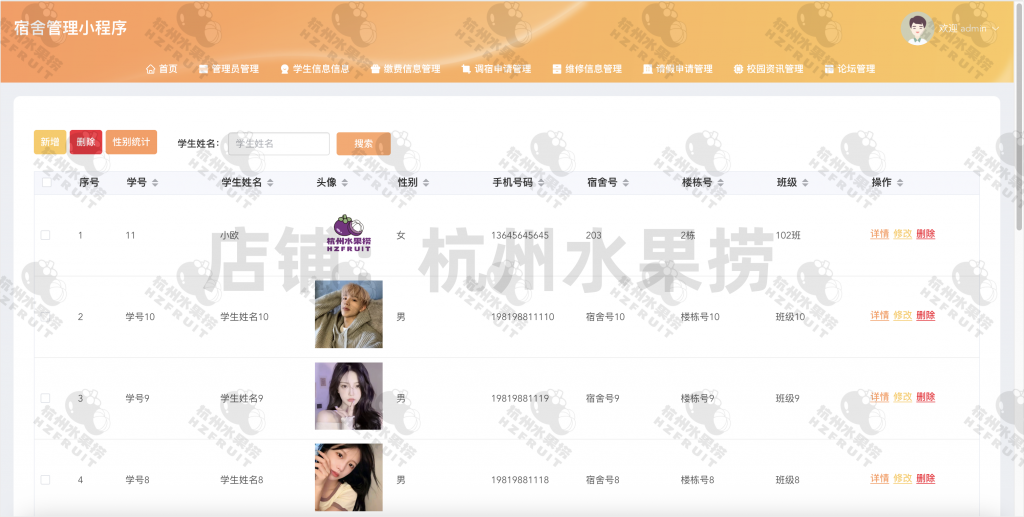Toggle the select-all checkbox in table header

(x=46, y=182)
